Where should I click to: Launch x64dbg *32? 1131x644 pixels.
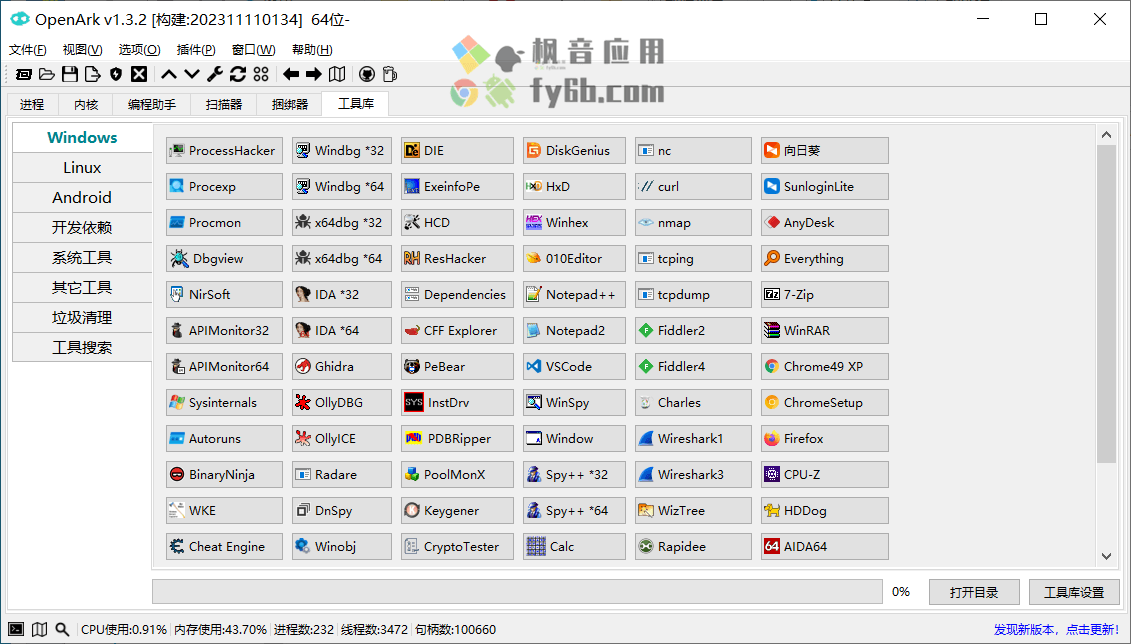(342, 223)
